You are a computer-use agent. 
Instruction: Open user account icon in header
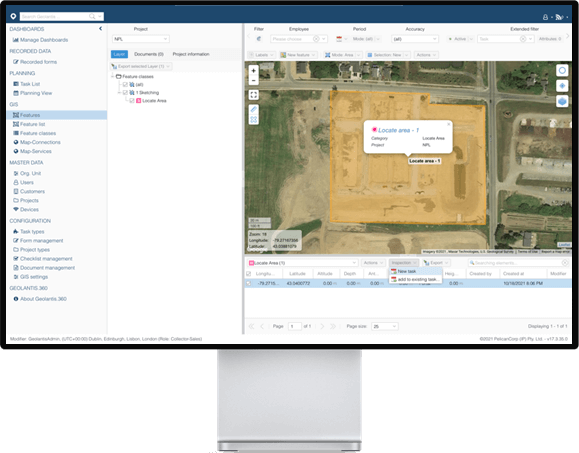[545, 17]
